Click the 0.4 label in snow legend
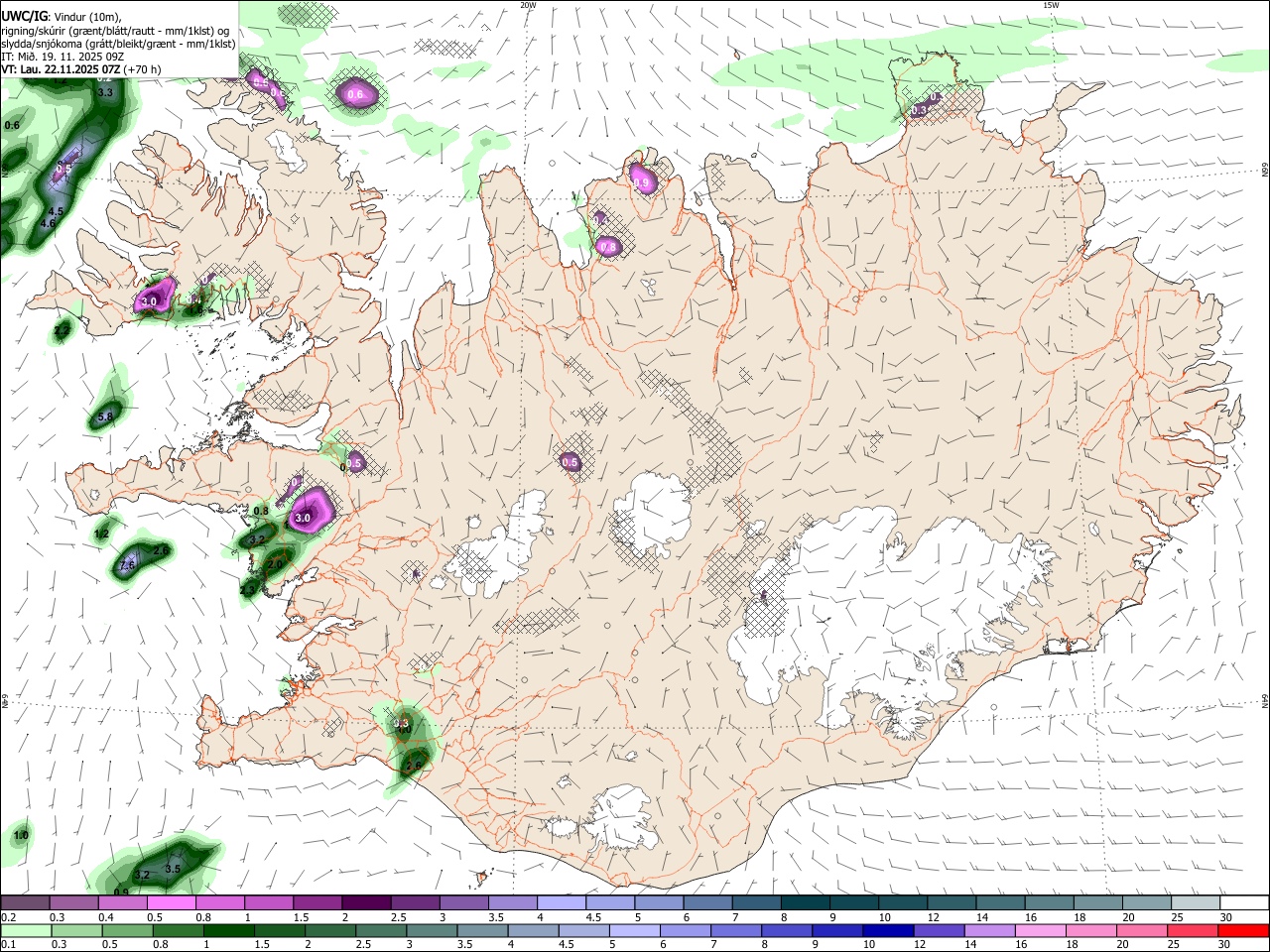 (x=106, y=917)
